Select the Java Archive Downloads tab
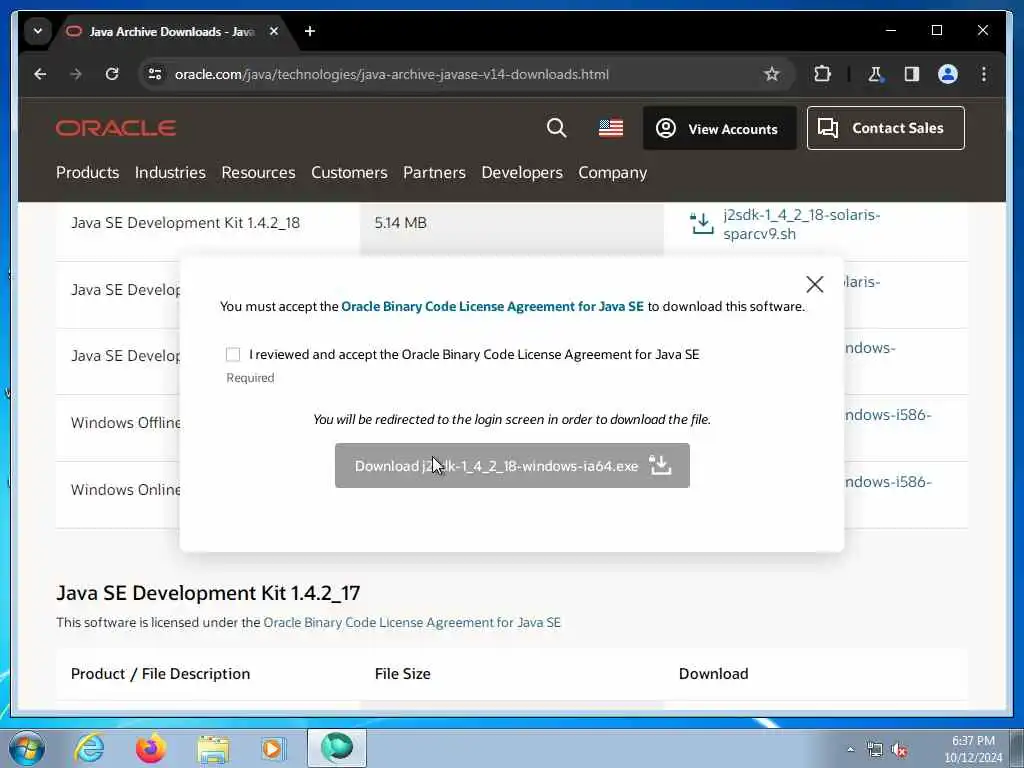This screenshot has height=768, width=1024. [171, 31]
